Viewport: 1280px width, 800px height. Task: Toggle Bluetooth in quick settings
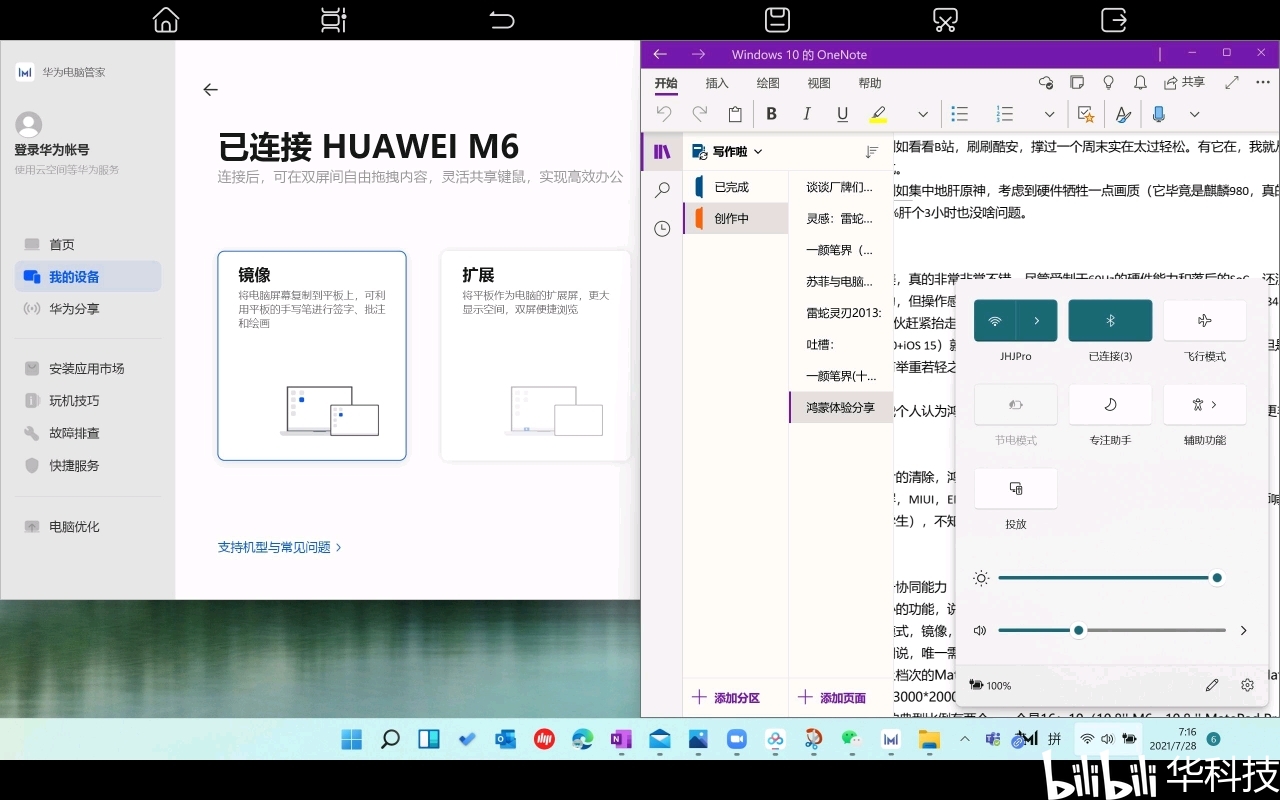click(1110, 321)
